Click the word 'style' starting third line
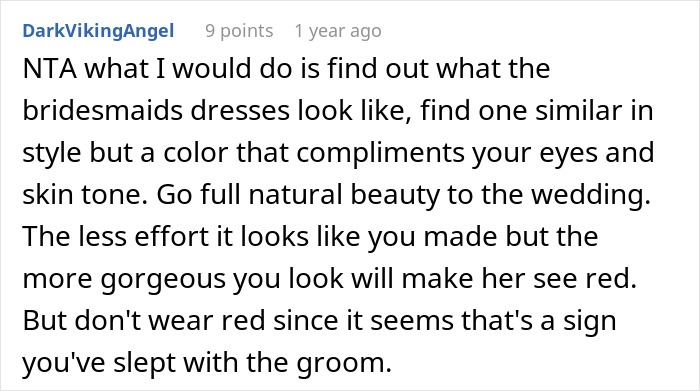The width and height of the screenshot is (700, 391). tap(52, 153)
